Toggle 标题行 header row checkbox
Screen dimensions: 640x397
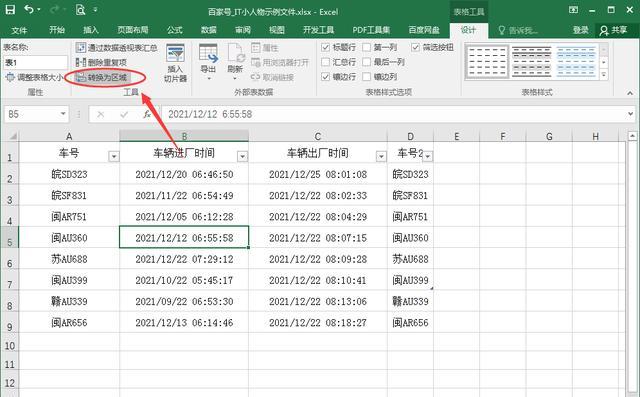click(325, 47)
